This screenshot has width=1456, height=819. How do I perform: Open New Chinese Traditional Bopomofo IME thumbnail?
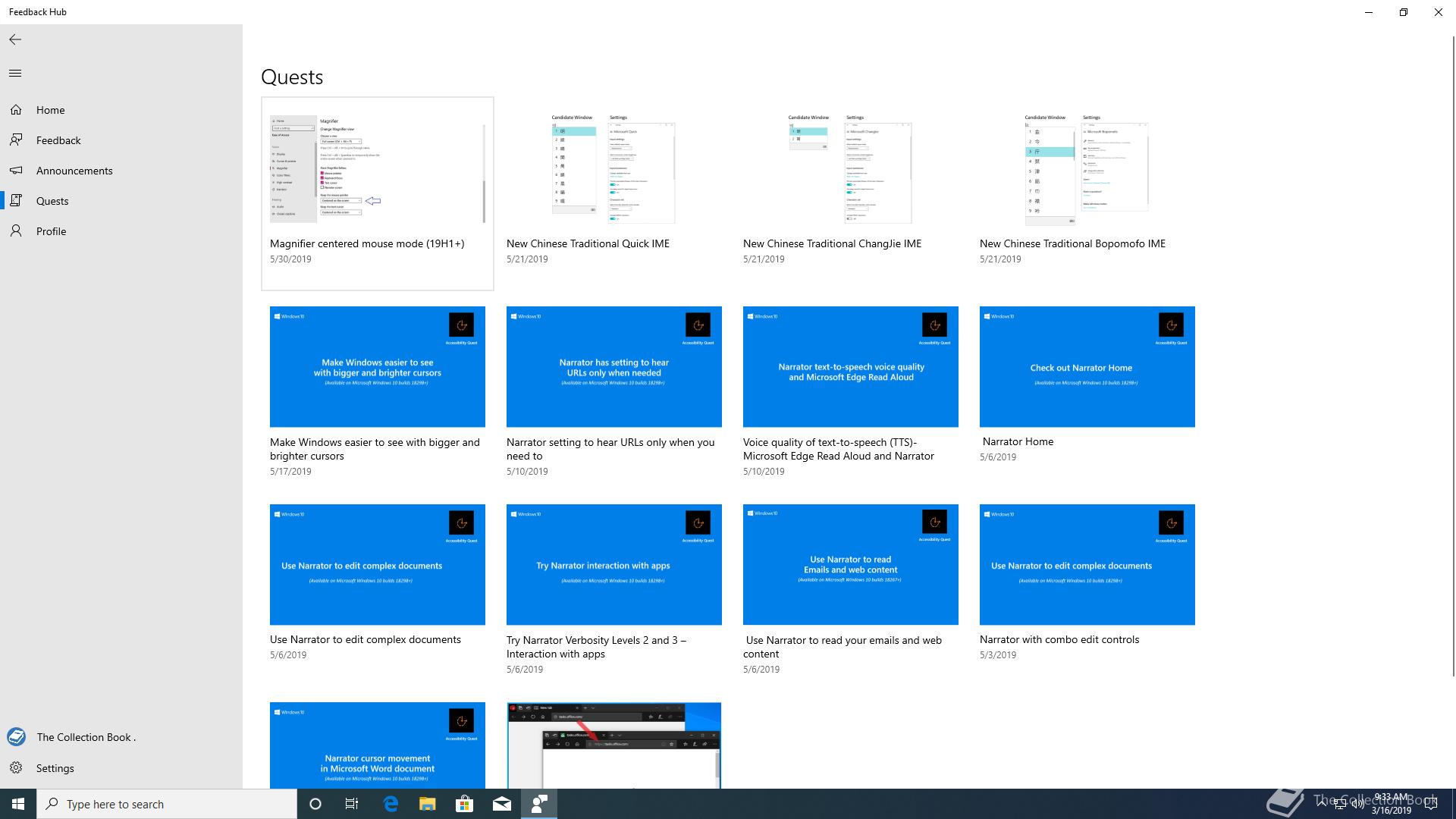click(x=1087, y=170)
